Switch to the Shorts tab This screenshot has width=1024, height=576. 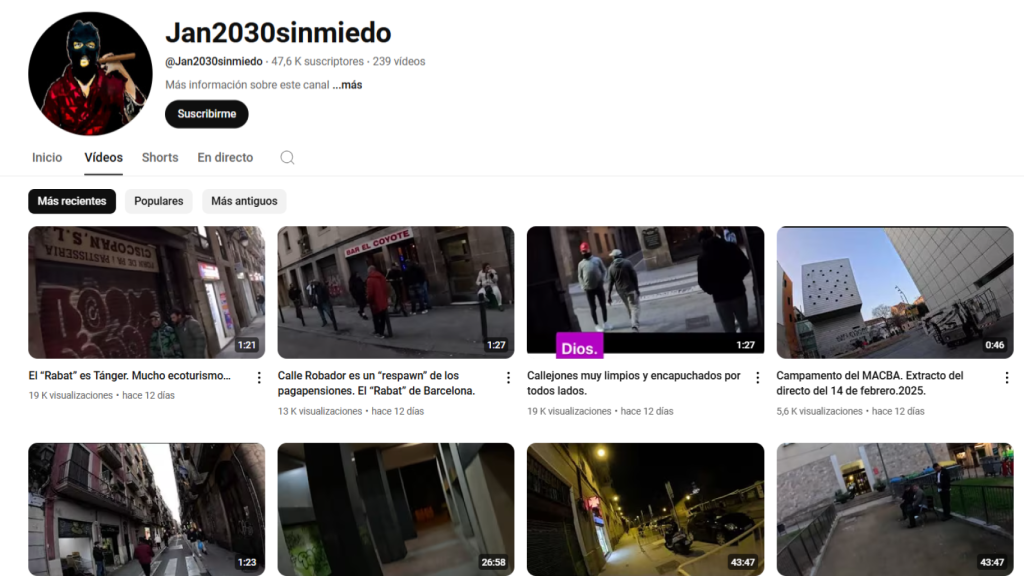160,157
